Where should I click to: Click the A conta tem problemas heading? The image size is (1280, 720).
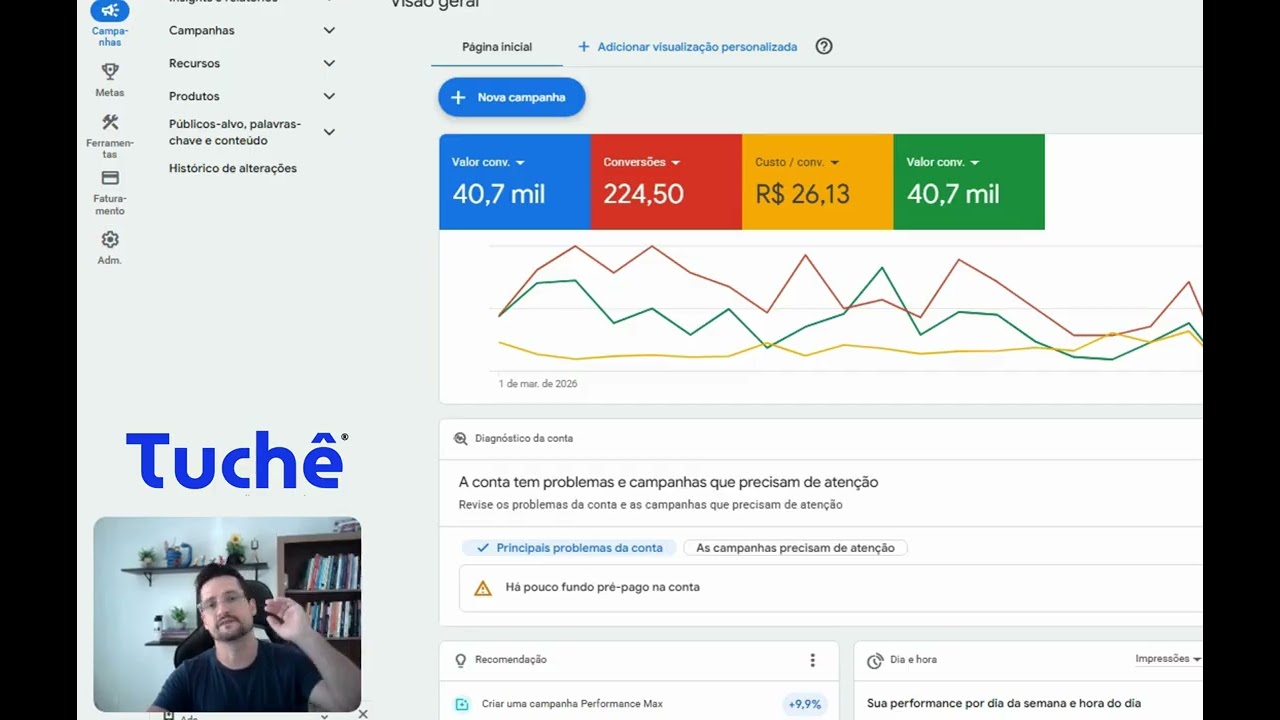[668, 482]
